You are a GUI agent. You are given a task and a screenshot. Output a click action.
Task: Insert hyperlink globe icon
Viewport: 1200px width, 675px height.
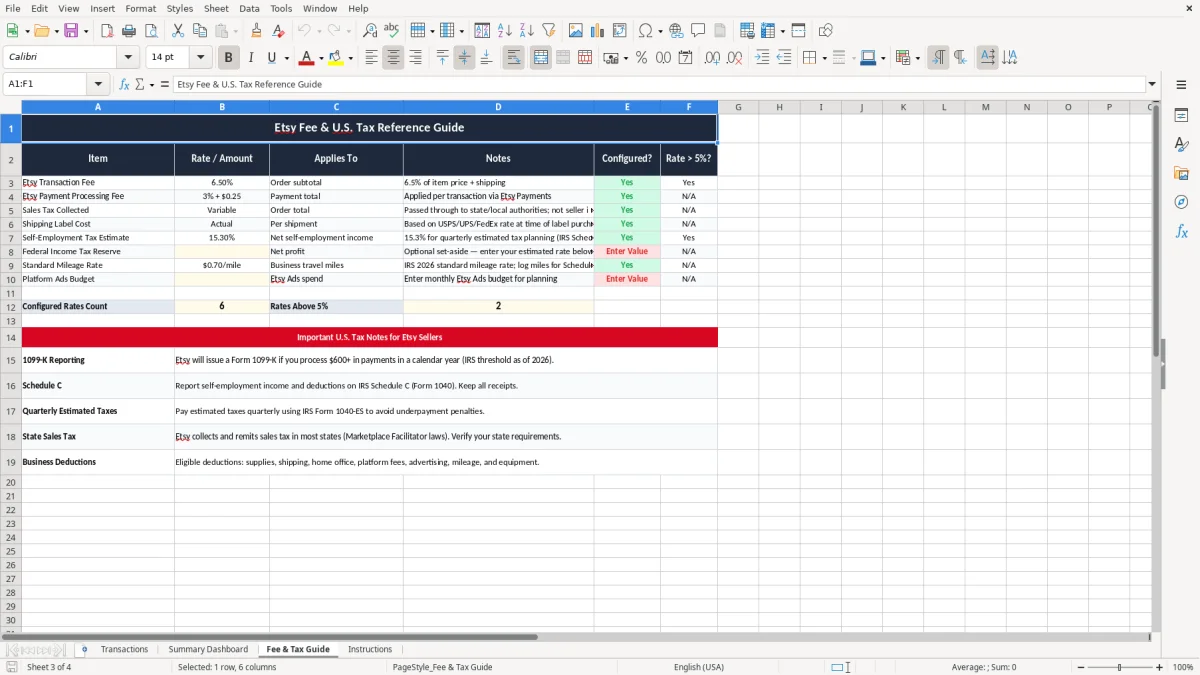pyautogui.click(x=676, y=31)
